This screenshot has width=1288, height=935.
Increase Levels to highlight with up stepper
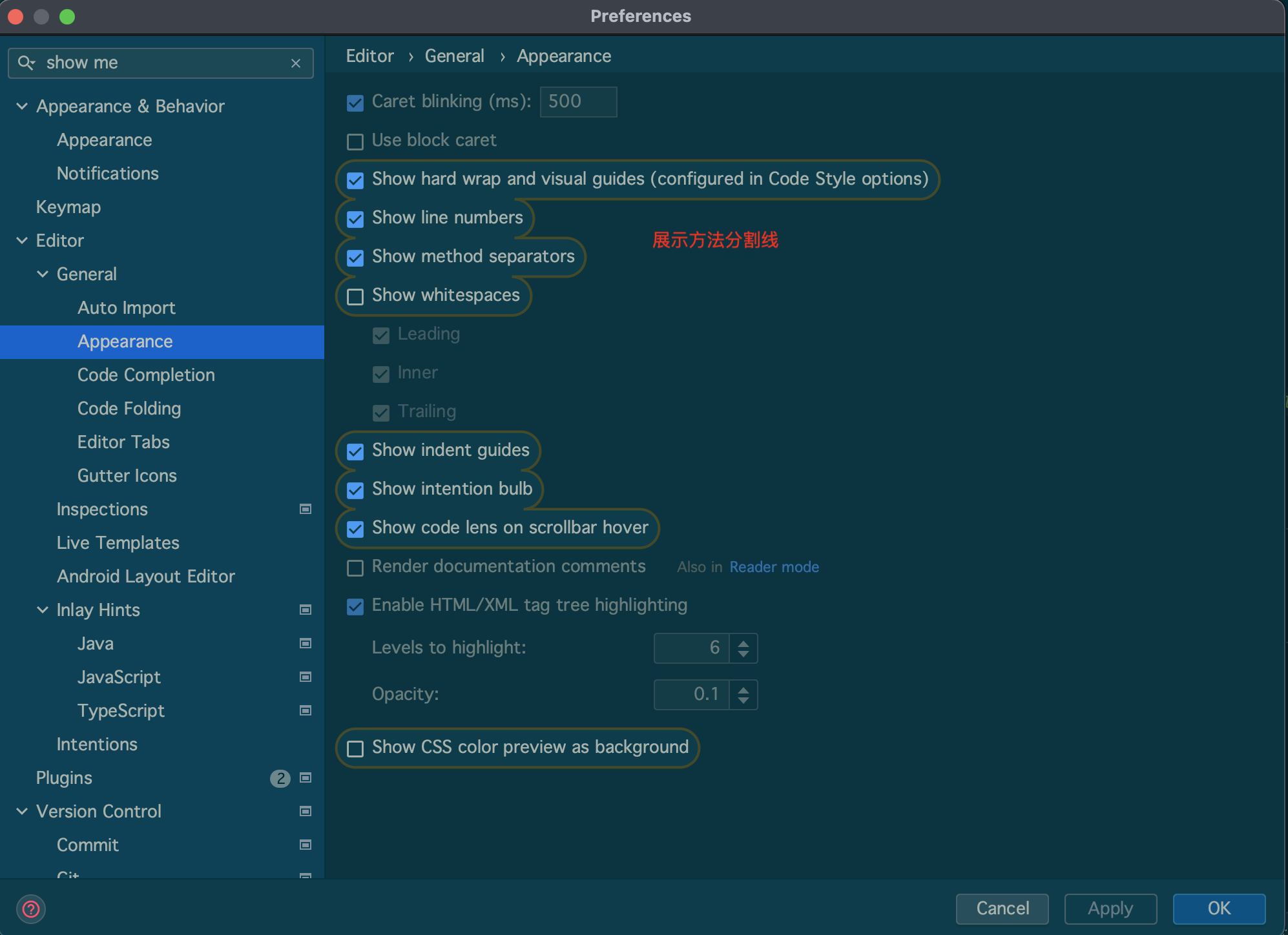743,642
